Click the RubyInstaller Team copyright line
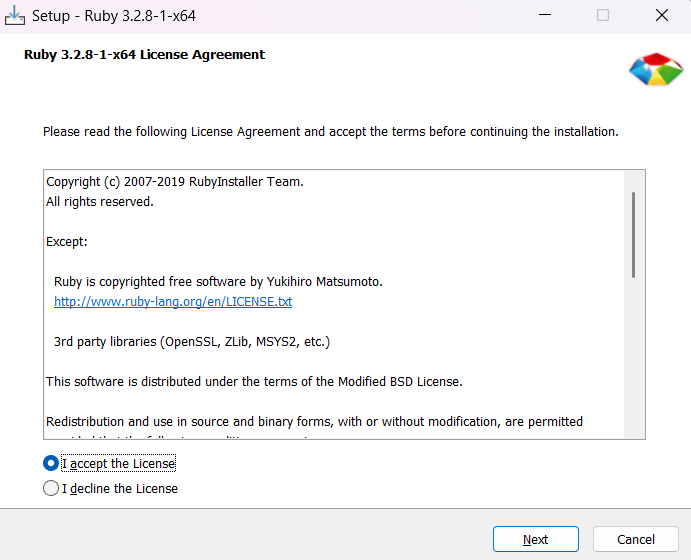Viewport: 691px width, 560px height. coord(174,182)
